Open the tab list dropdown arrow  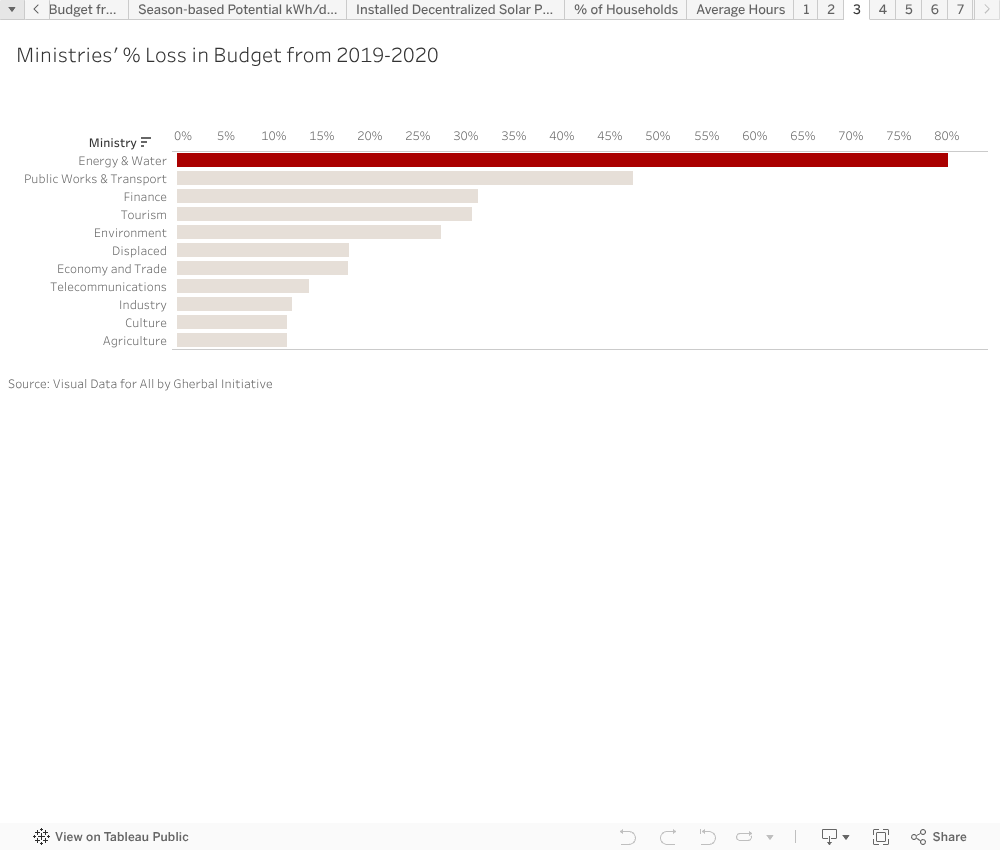11,10
